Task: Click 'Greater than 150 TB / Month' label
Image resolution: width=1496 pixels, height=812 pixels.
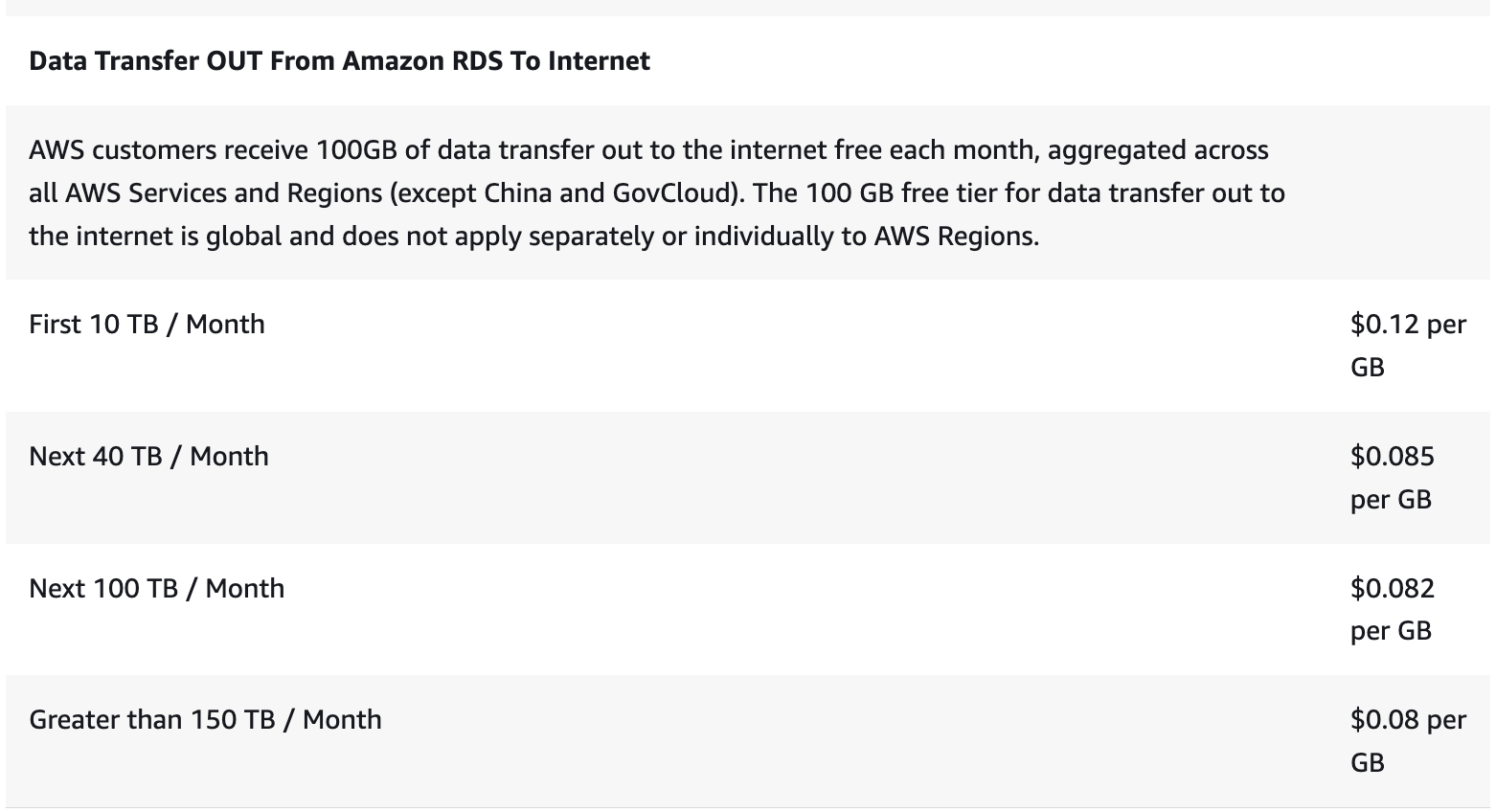Action: point(205,719)
